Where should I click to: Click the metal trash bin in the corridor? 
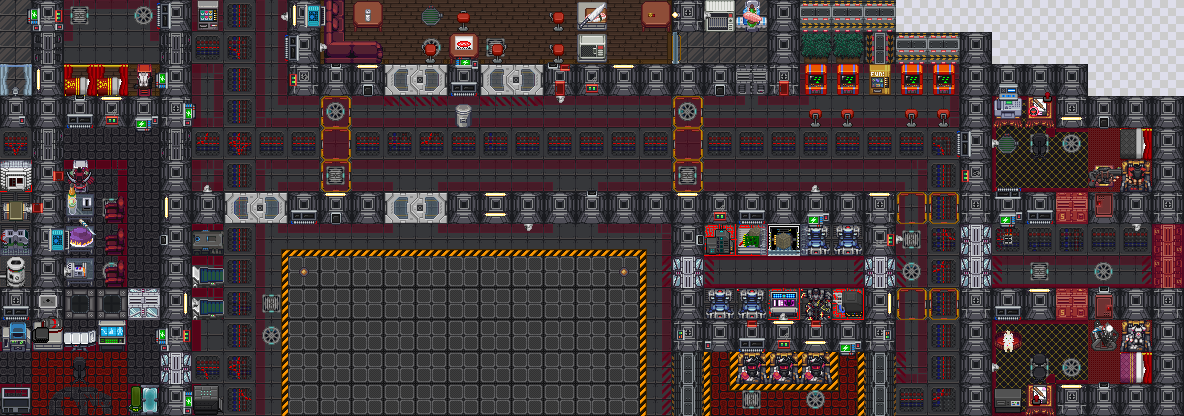(464, 116)
